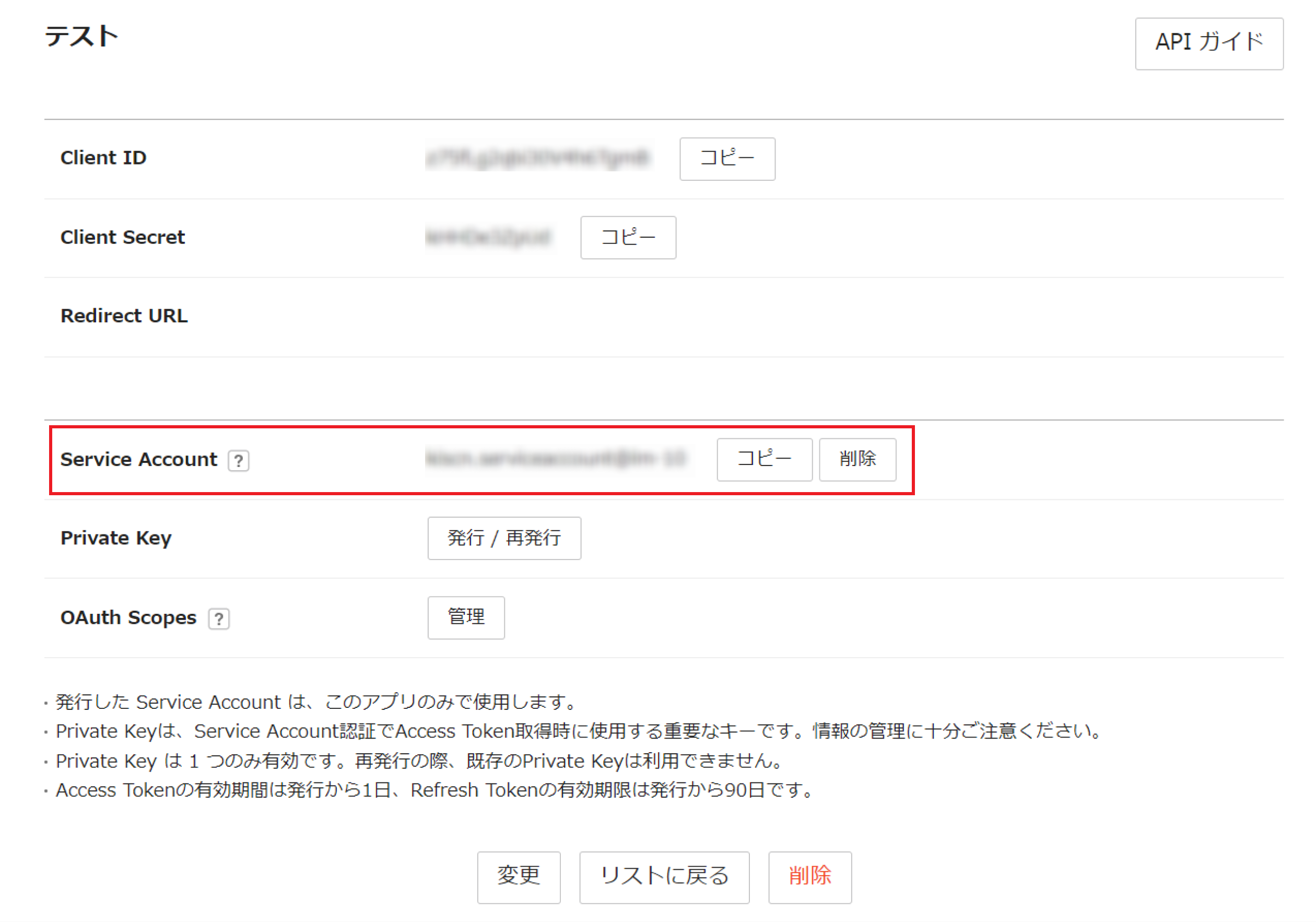Click the テスト page title
This screenshot has width=1316, height=922.
tap(81, 36)
